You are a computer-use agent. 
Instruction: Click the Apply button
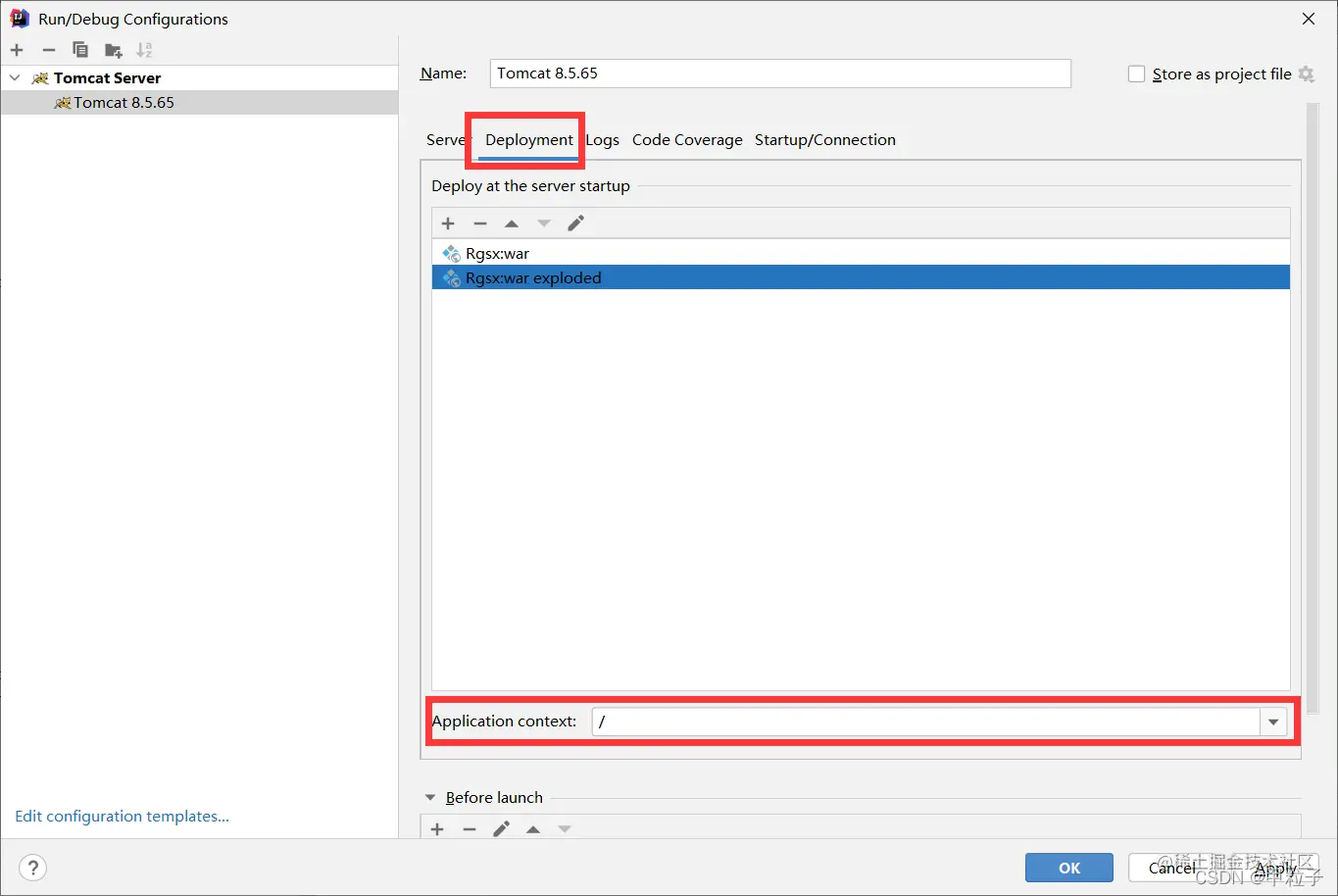[x=1275, y=868]
